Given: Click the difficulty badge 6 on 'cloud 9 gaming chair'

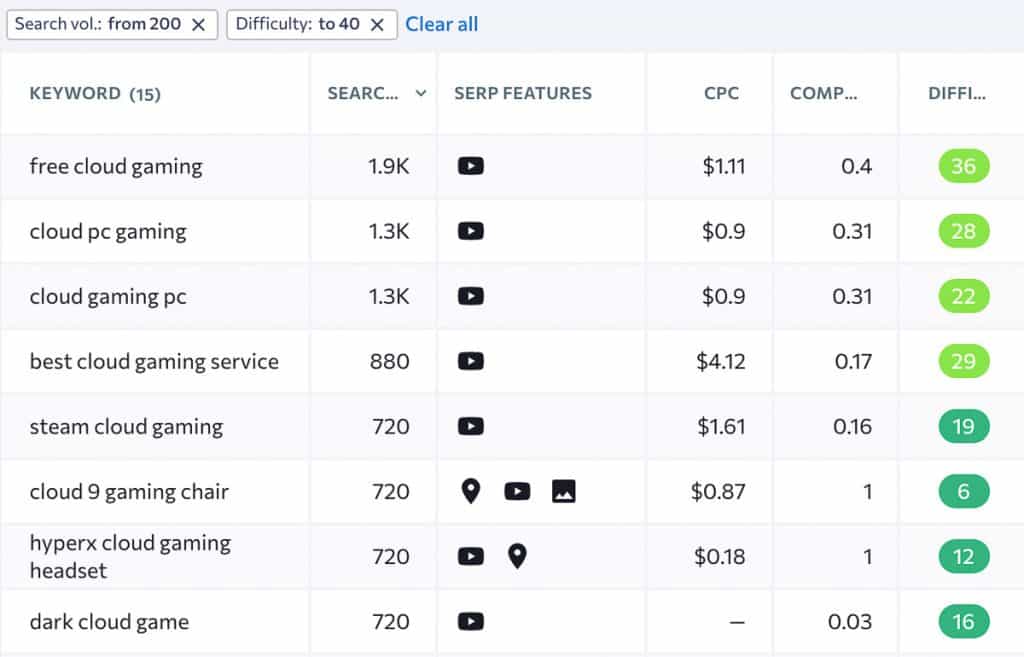Looking at the screenshot, I should coord(962,491).
